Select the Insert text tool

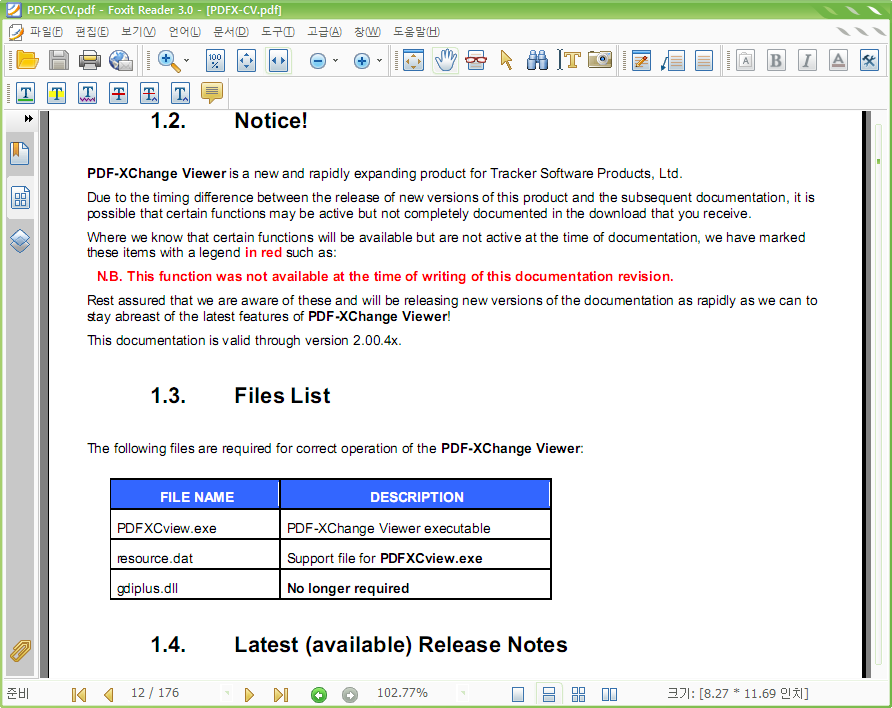(x=180, y=93)
